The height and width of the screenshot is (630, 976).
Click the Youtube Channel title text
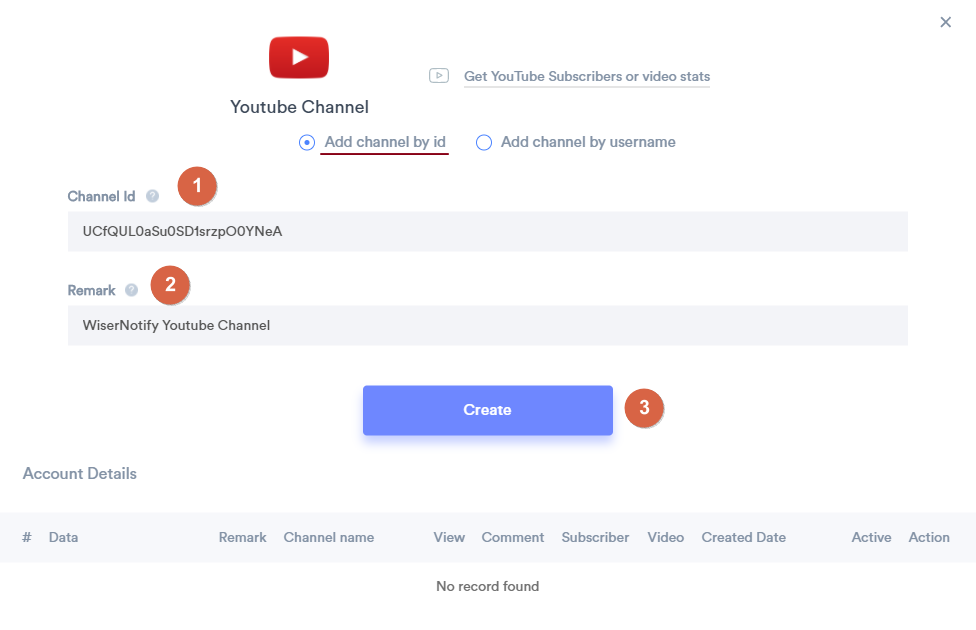tap(299, 107)
